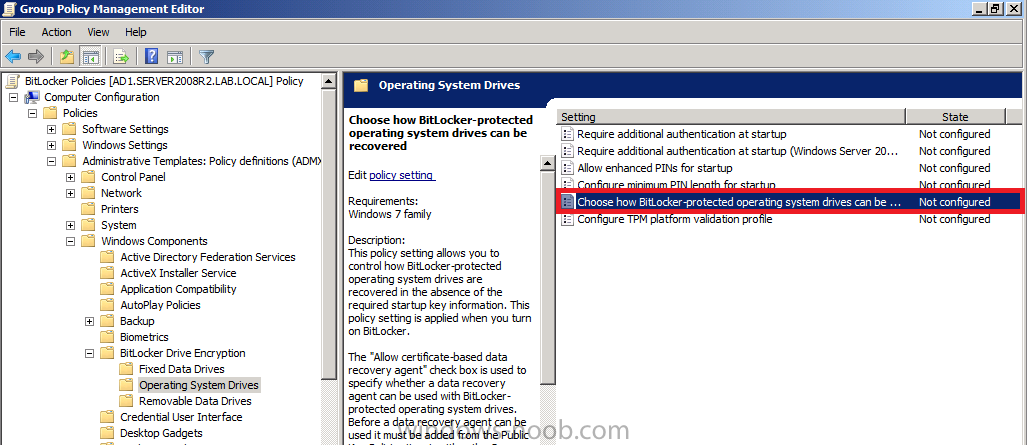This screenshot has height=445, width=1027.
Task: Collapse the Administrative Templates node
Action: (x=52, y=161)
